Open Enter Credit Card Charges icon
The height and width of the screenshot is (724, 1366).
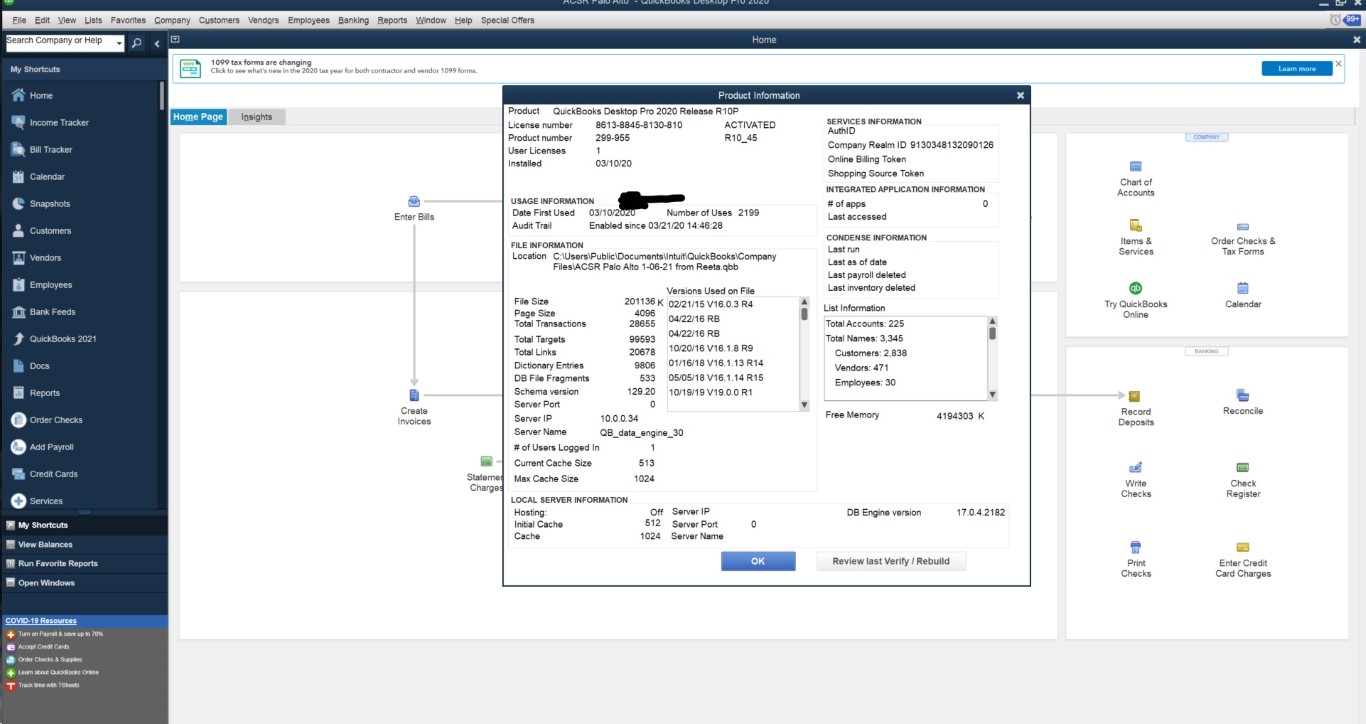point(1243,548)
